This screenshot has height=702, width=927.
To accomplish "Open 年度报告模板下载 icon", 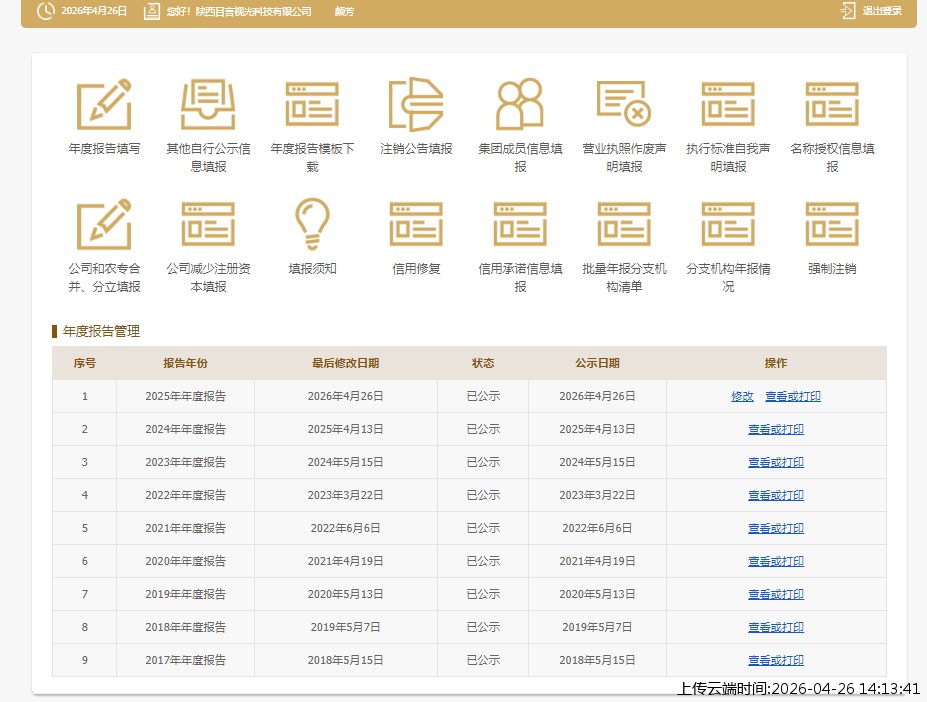I will point(312,104).
